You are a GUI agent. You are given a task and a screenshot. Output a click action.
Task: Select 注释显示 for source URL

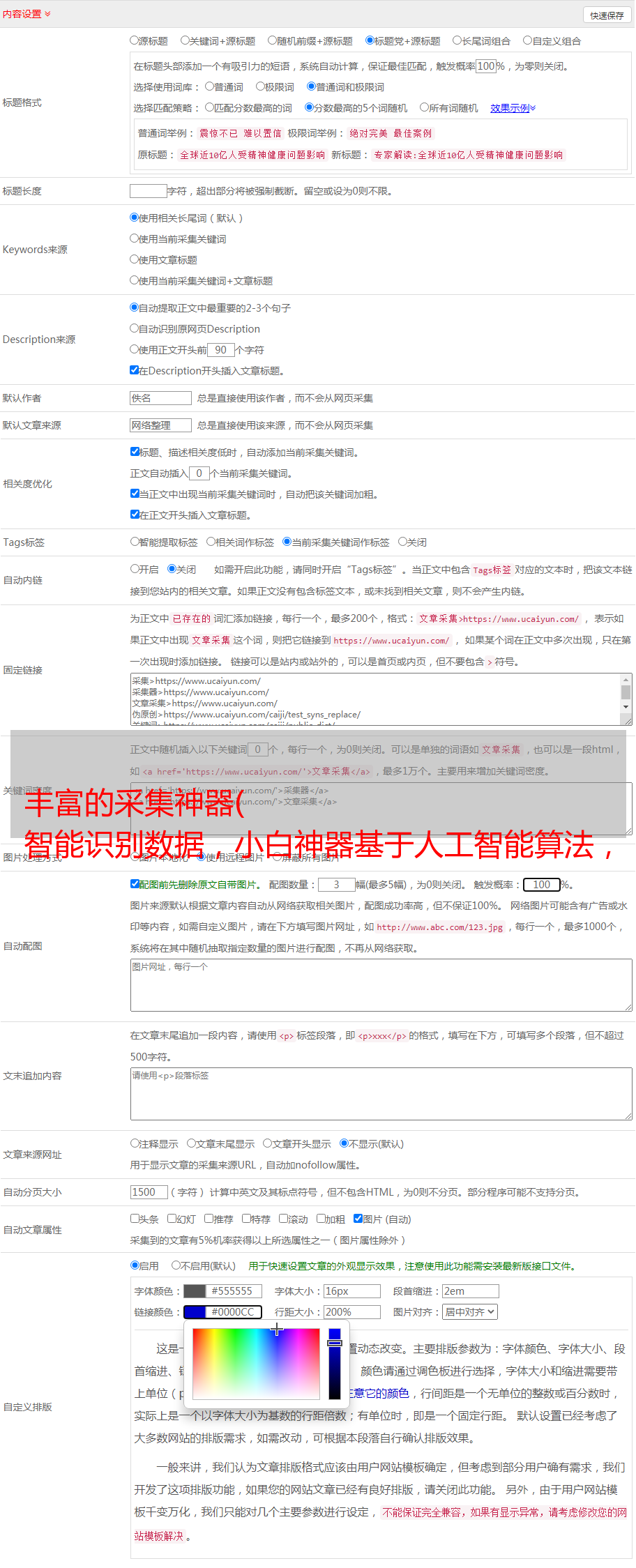coord(135,1143)
